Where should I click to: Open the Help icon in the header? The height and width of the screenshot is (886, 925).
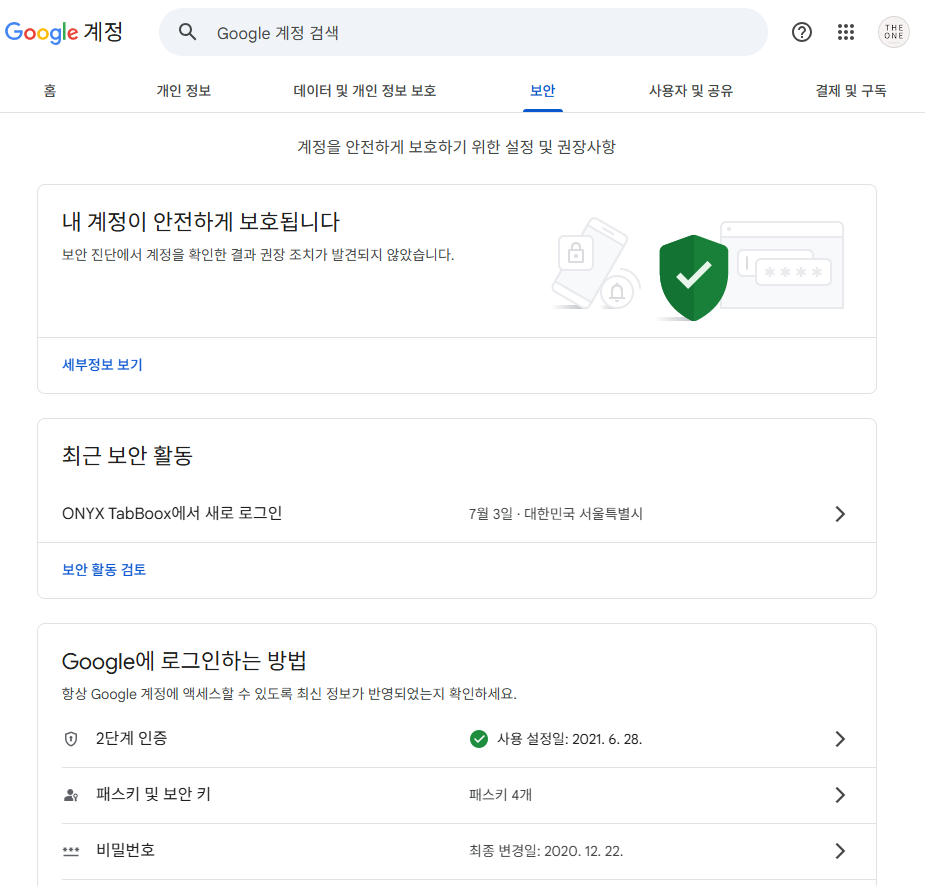click(x=801, y=31)
